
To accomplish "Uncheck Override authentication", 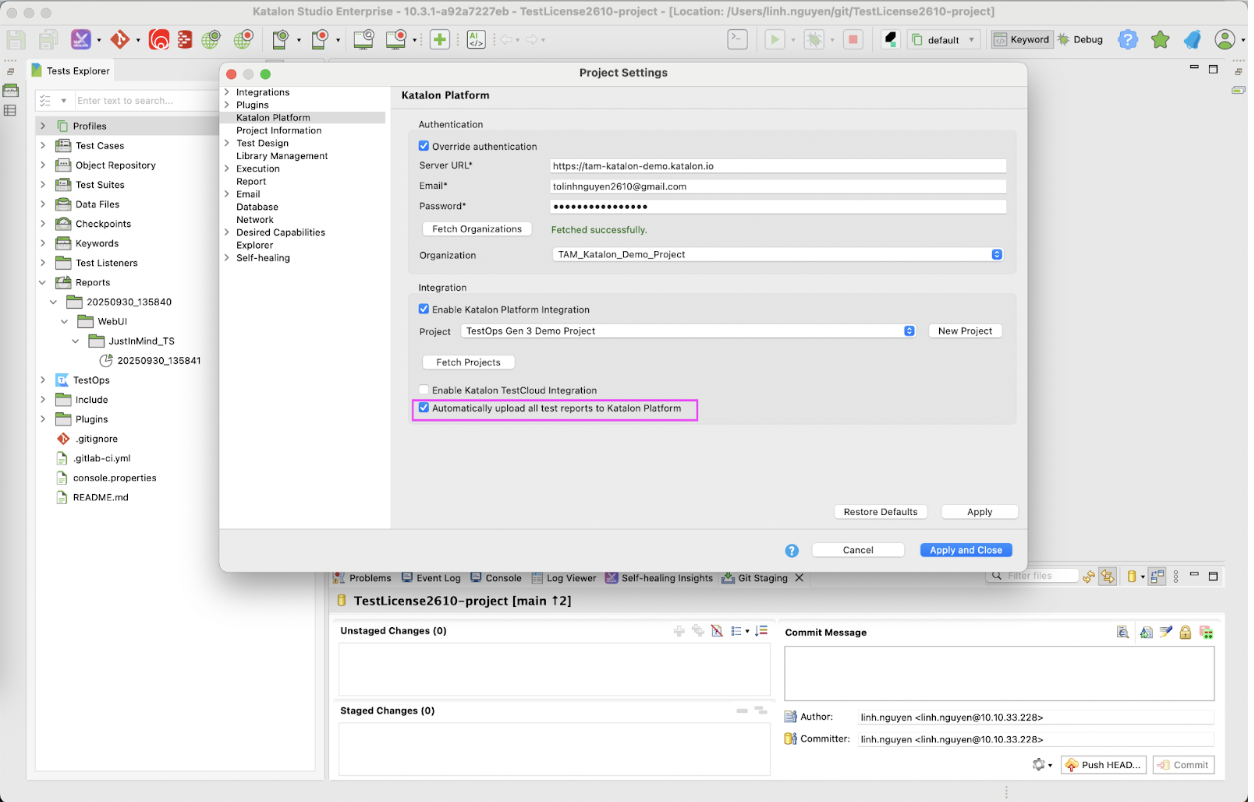I will [x=423, y=146].
